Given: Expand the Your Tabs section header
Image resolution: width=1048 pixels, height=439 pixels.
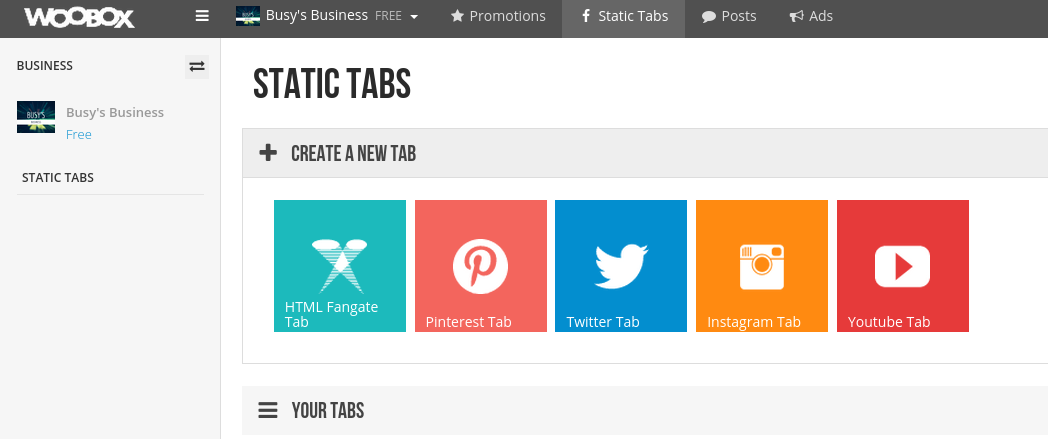Looking at the screenshot, I should (645, 410).
